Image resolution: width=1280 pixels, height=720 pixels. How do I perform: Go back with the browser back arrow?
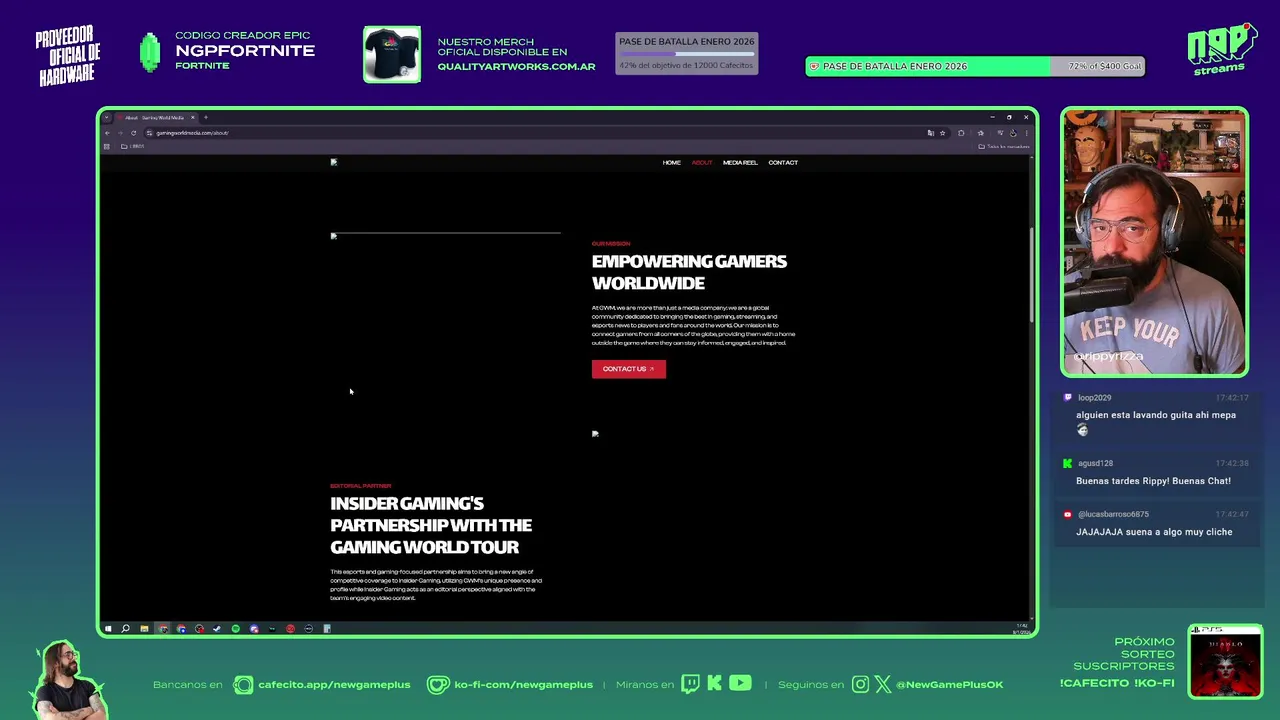108,133
